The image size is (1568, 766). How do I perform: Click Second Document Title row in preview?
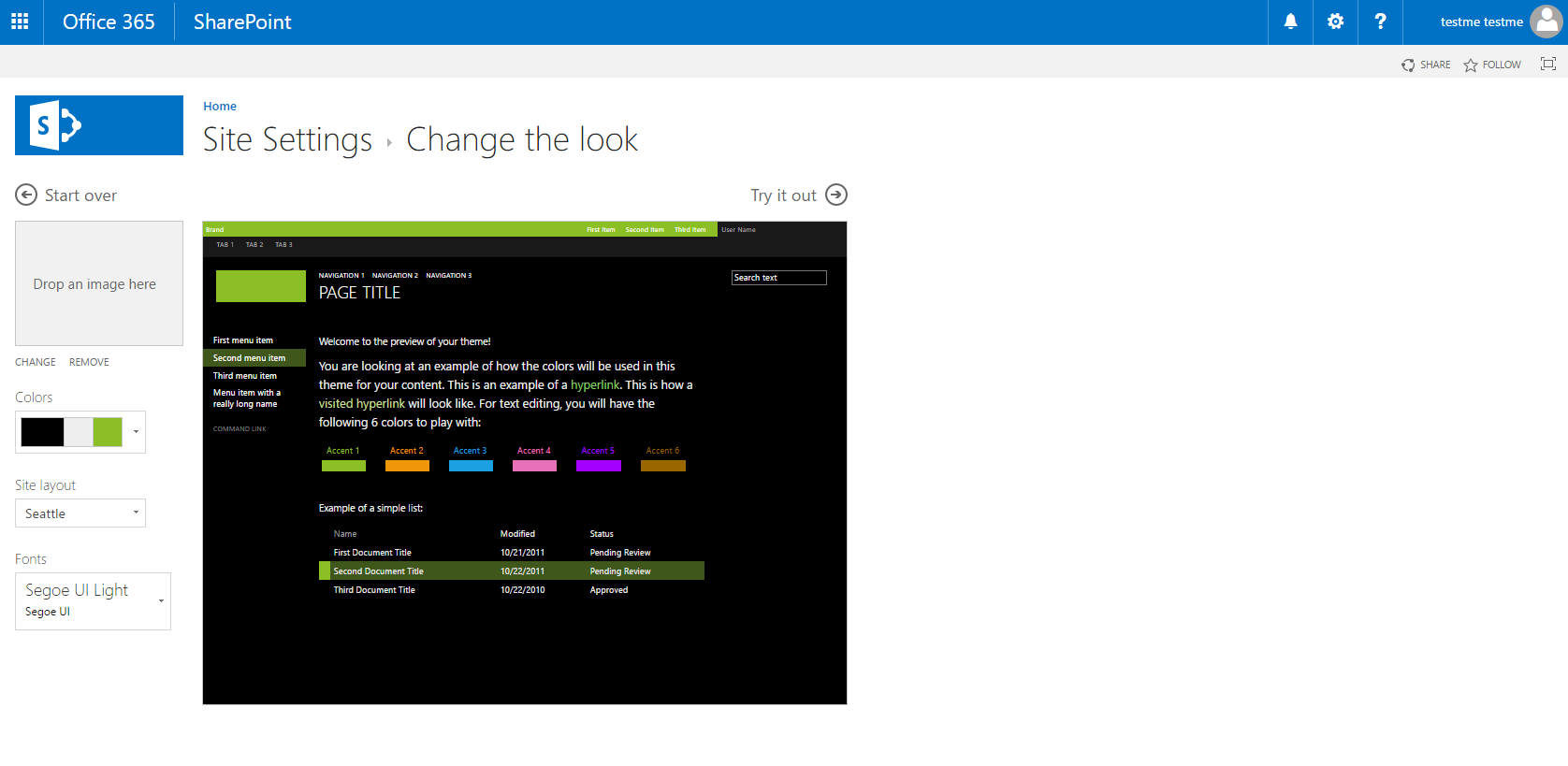pos(512,571)
